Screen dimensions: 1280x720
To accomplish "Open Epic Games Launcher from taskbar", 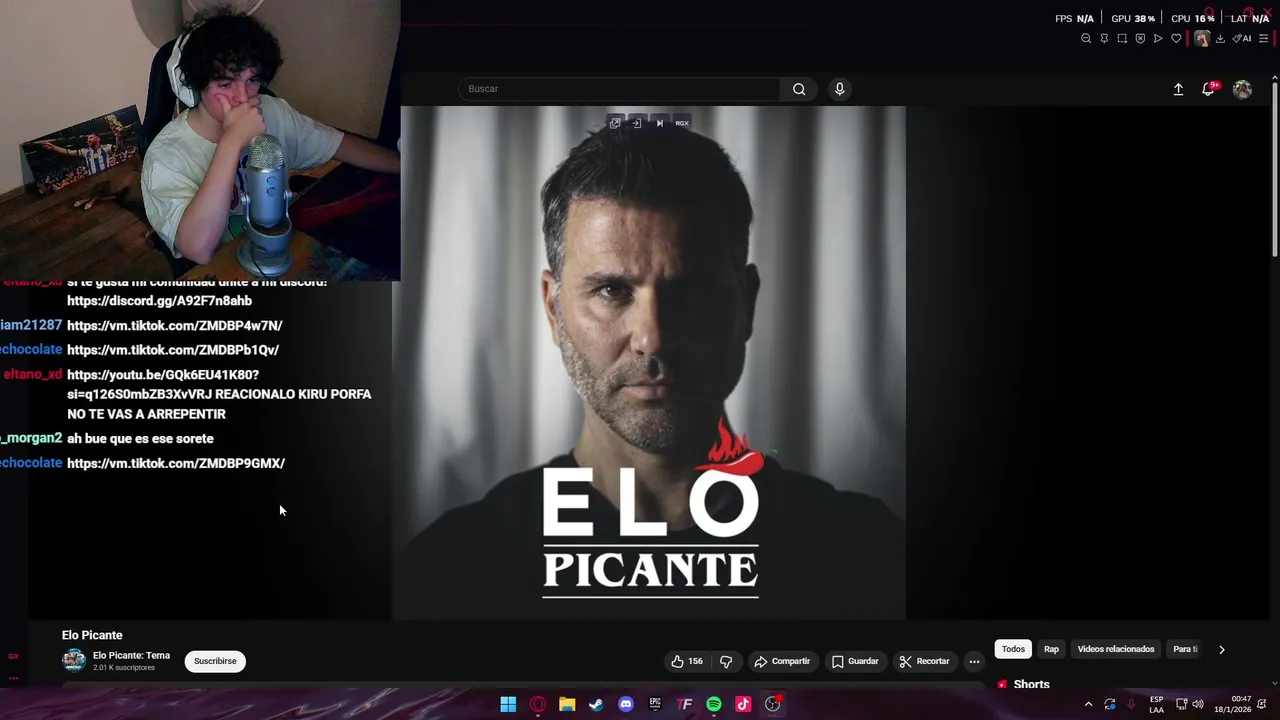I will click(x=655, y=704).
